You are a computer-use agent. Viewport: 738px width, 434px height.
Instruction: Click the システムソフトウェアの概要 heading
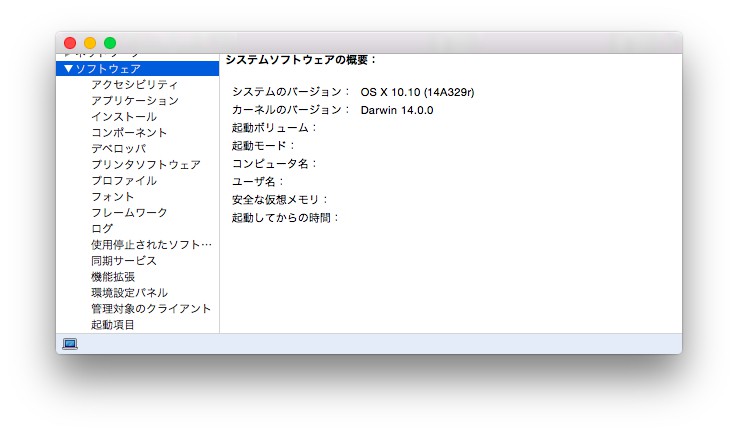pyautogui.click(x=301, y=60)
